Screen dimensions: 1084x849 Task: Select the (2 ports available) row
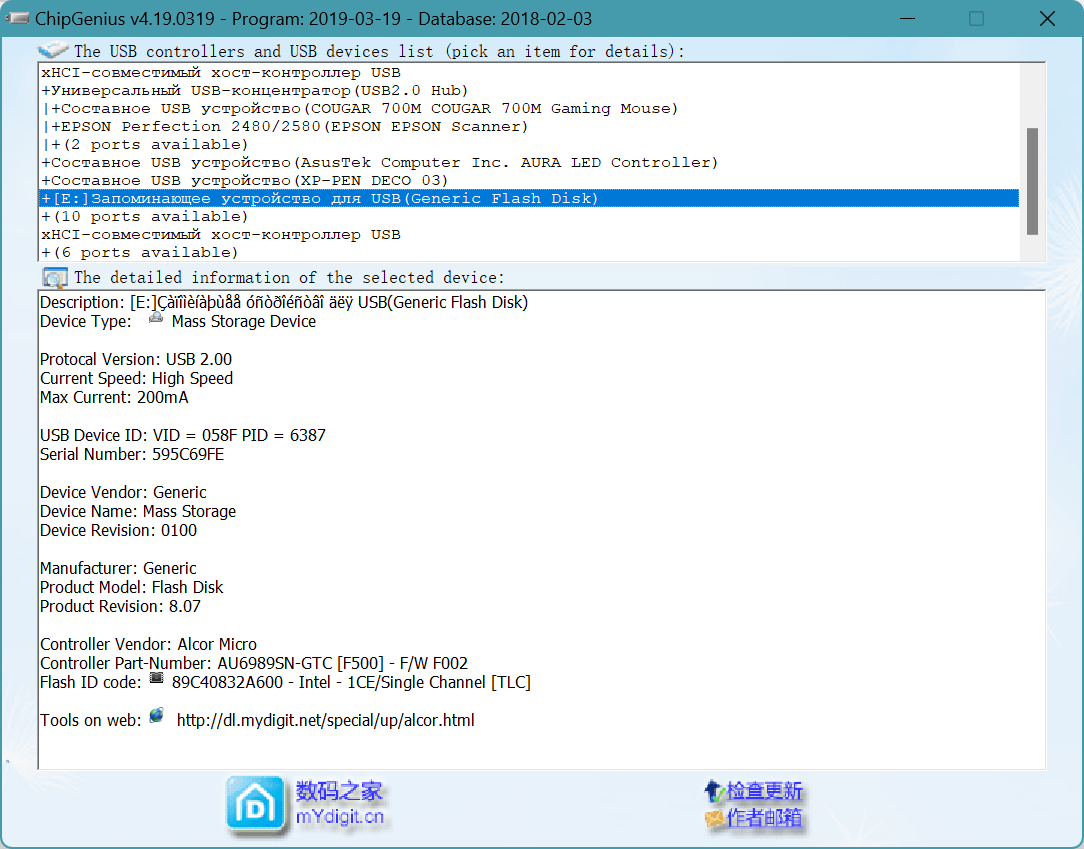pos(529,144)
